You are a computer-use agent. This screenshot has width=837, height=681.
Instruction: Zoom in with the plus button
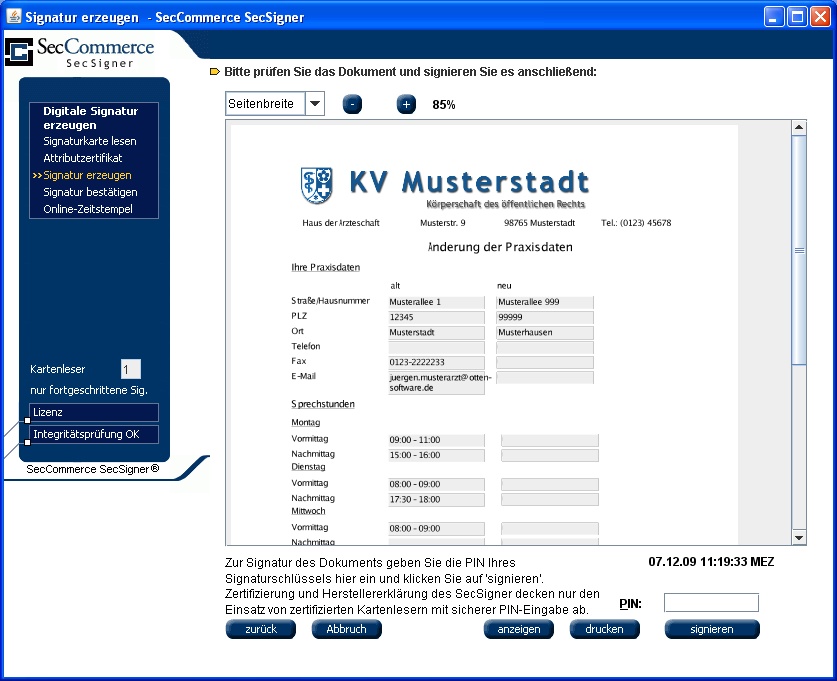point(406,104)
